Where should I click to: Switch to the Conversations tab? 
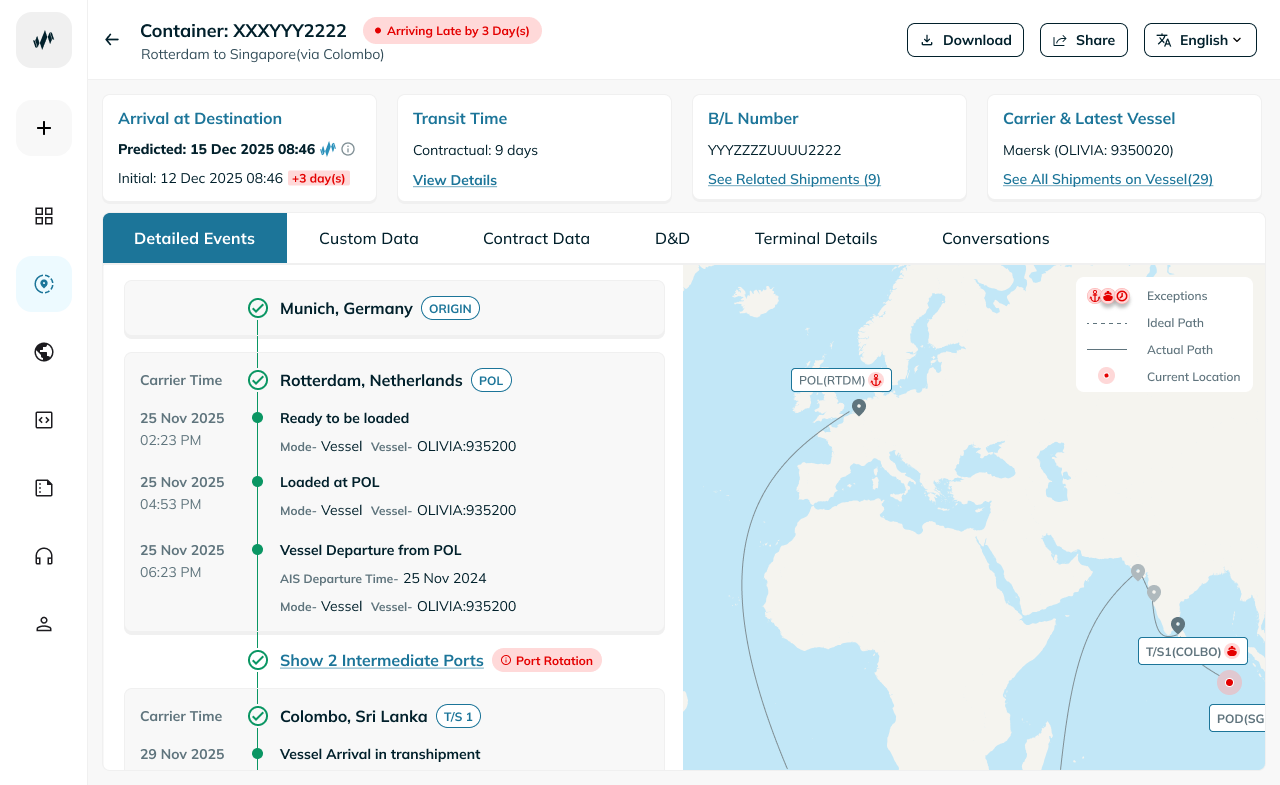coord(996,238)
